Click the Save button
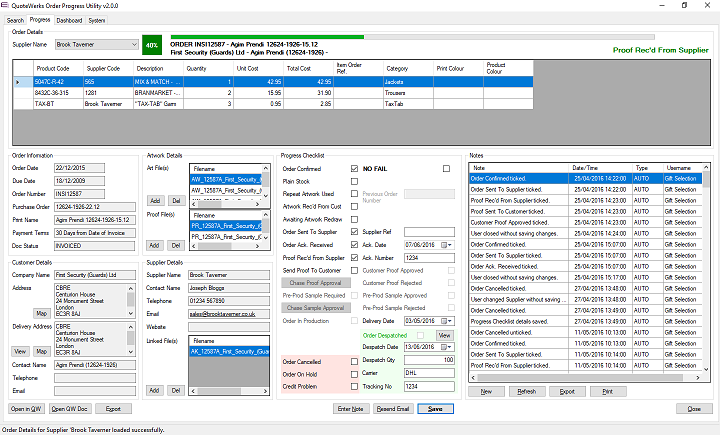 (435, 409)
